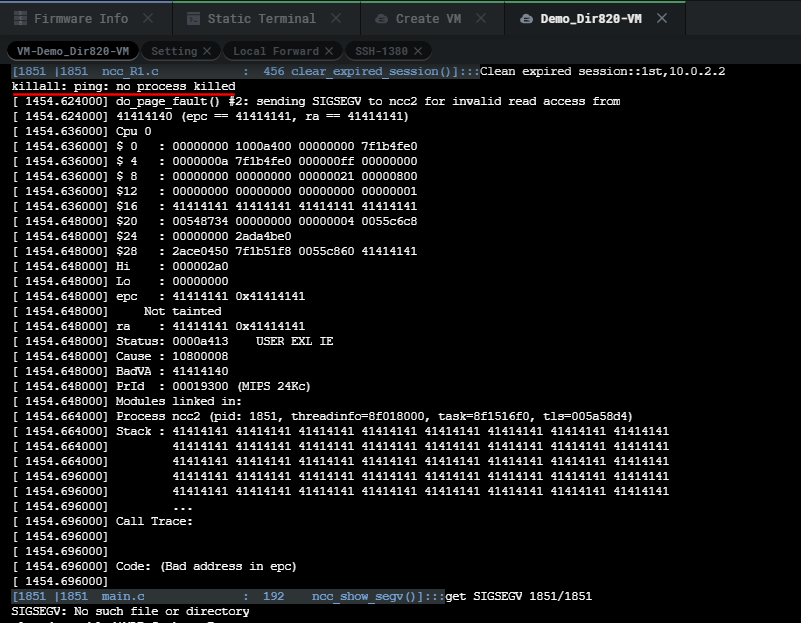Click the Demo_Dir820-VM cloud icon

[x=526, y=19]
